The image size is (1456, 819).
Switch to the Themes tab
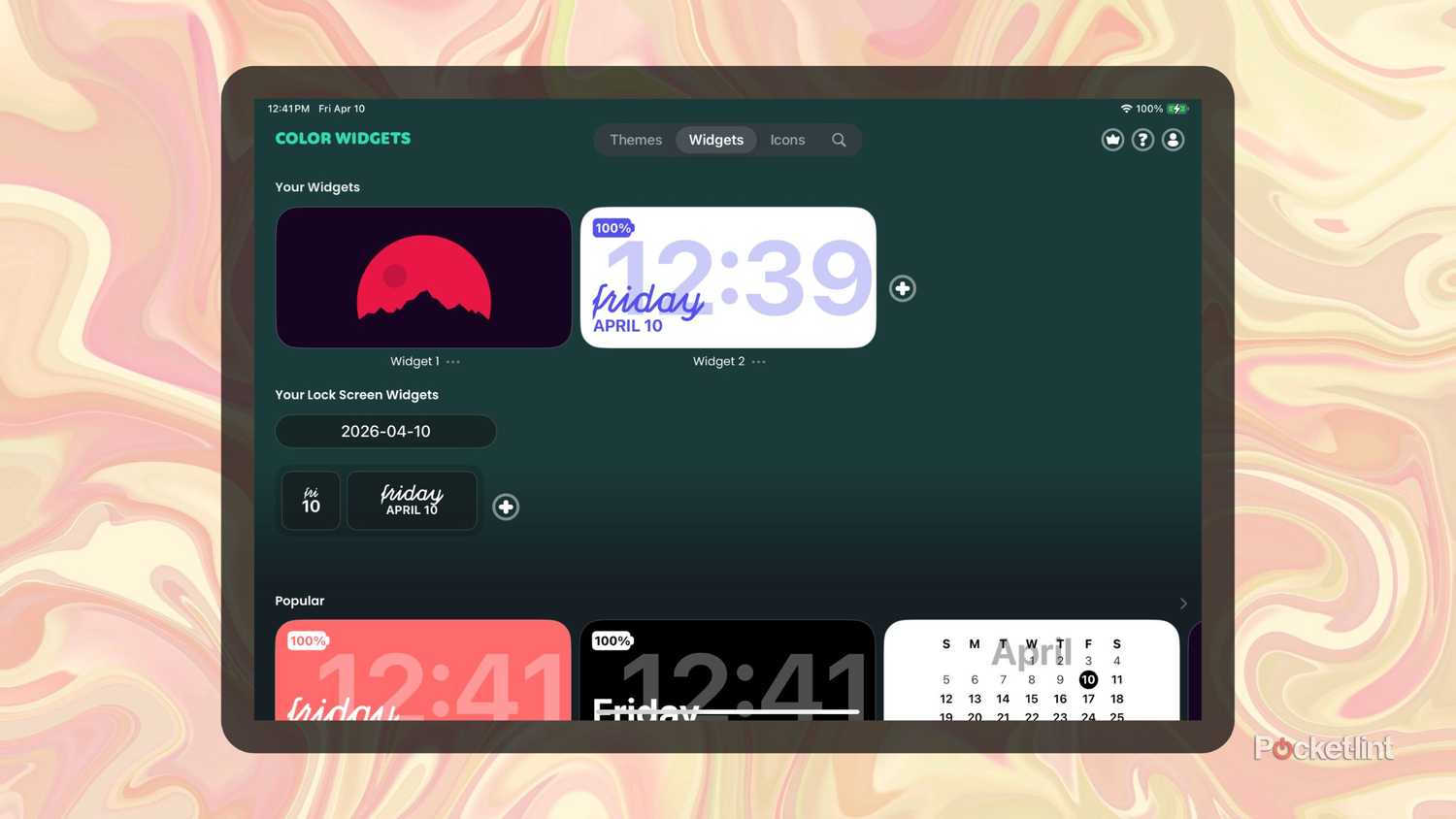tap(636, 140)
